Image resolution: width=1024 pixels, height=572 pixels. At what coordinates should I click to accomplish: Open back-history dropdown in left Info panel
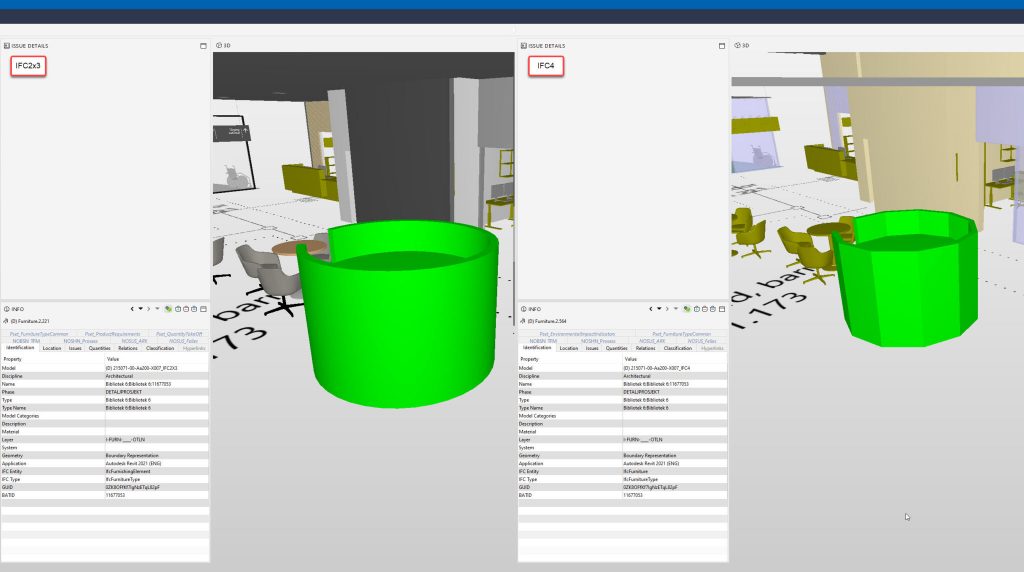point(141,309)
